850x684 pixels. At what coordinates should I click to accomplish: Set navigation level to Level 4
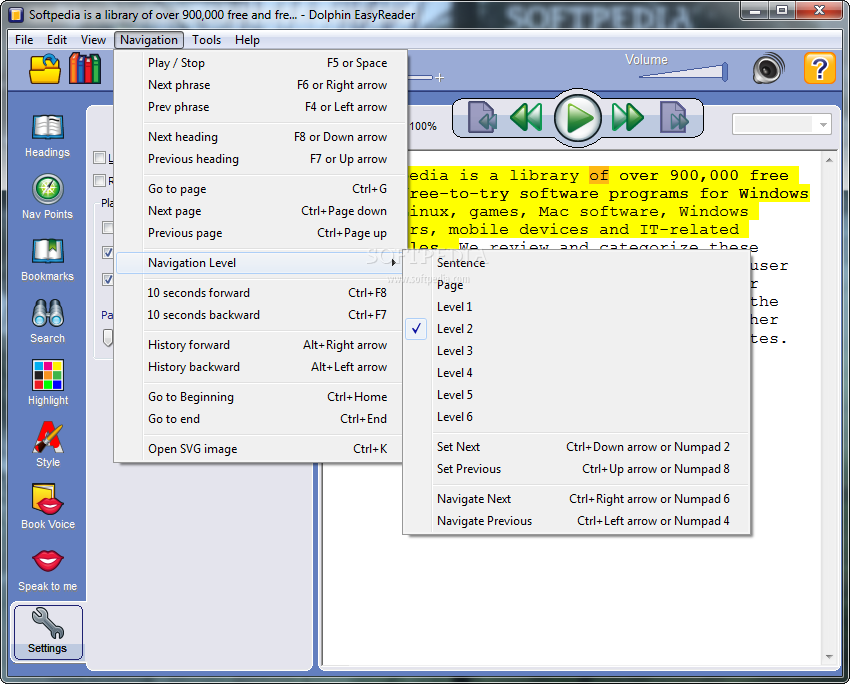click(577, 373)
